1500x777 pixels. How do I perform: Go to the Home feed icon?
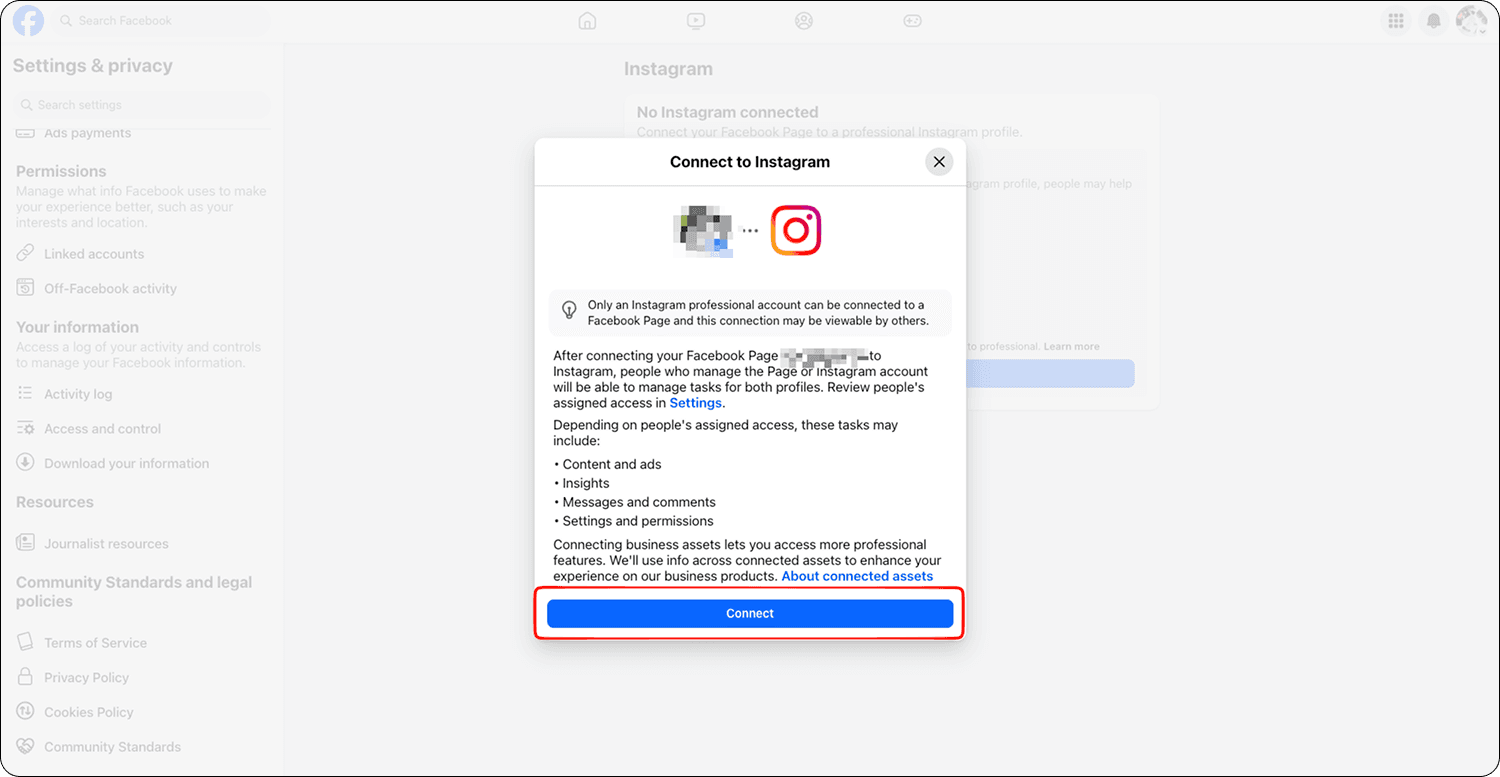tap(588, 21)
